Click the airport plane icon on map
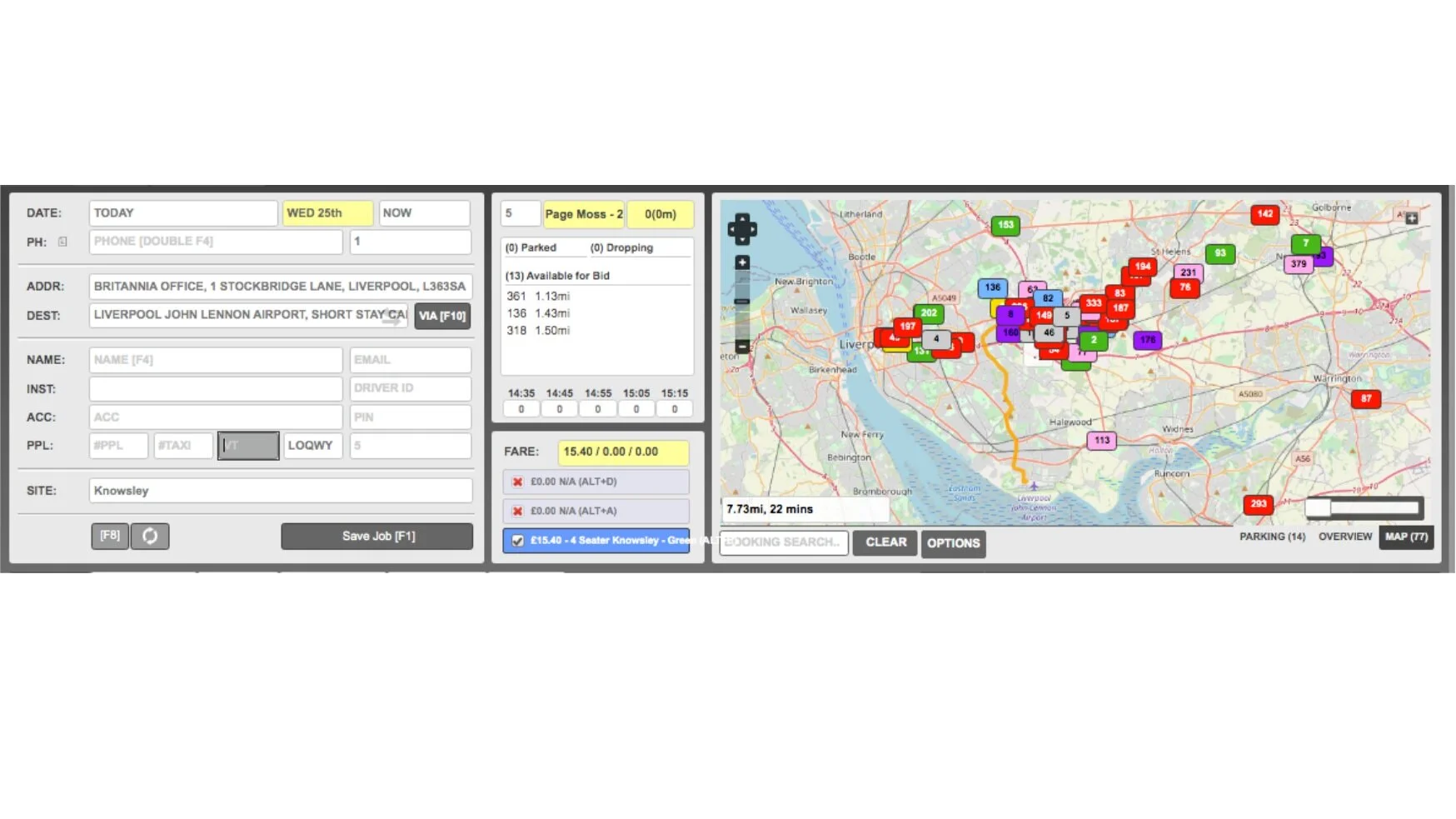1456x819 pixels. point(1034,486)
